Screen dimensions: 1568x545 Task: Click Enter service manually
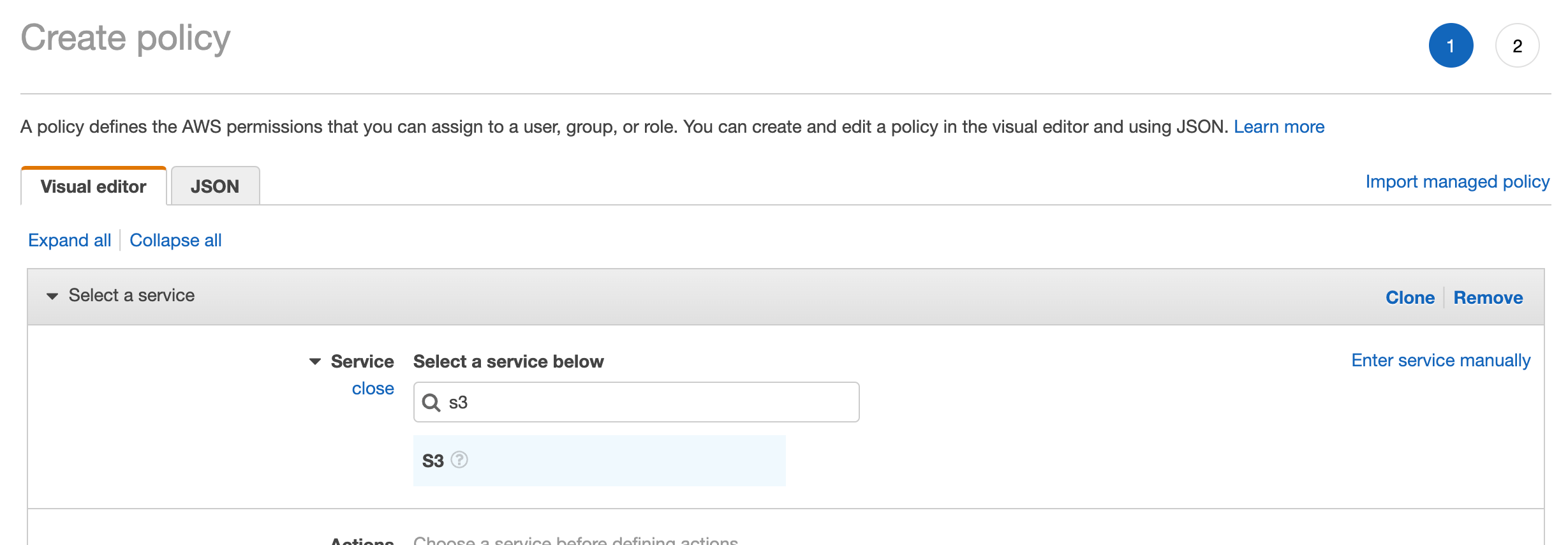coord(1441,361)
